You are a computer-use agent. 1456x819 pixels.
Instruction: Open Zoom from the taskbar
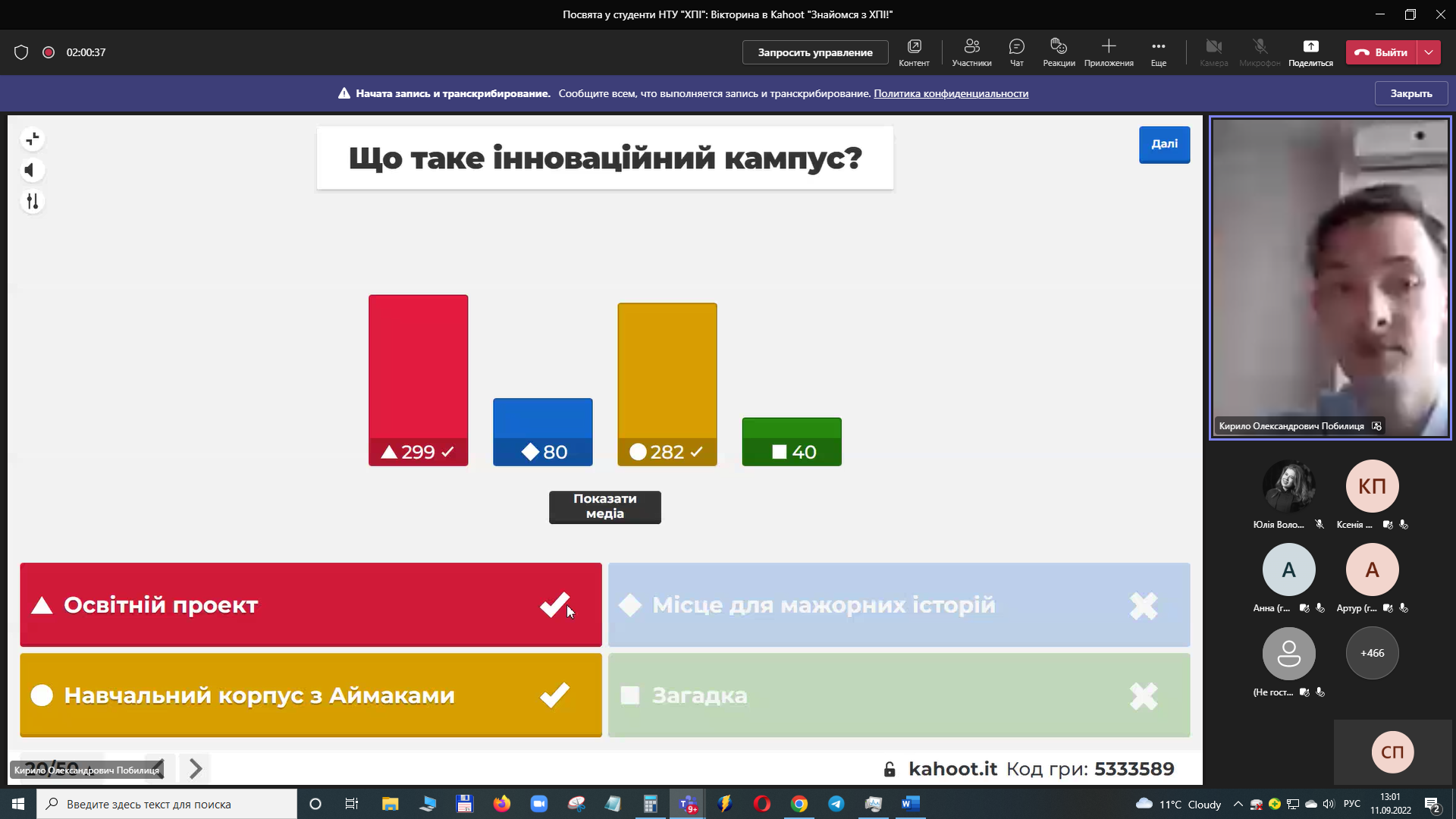point(538,804)
